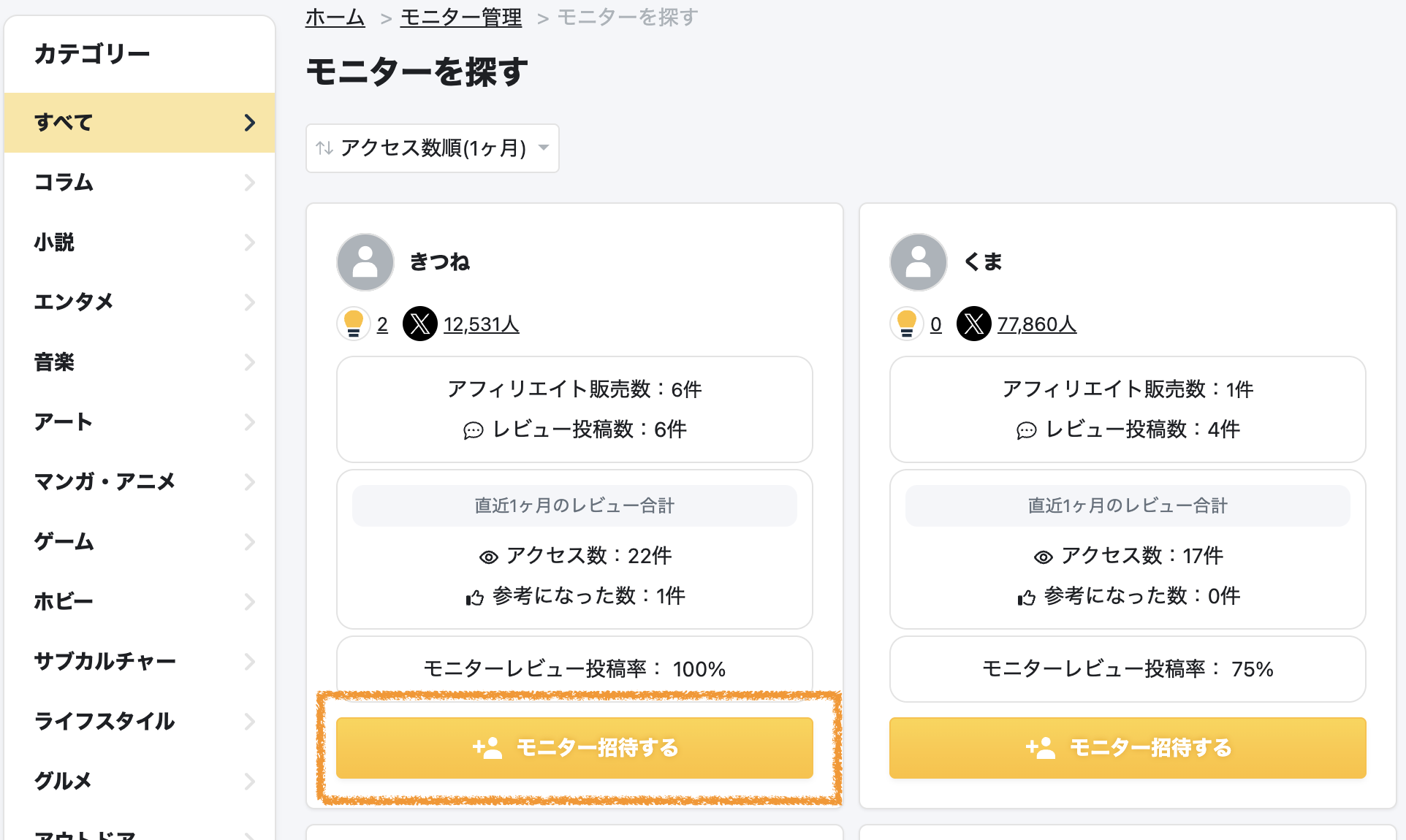Click きつね's profile avatar icon
The width and height of the screenshot is (1406, 840).
pyautogui.click(x=365, y=261)
